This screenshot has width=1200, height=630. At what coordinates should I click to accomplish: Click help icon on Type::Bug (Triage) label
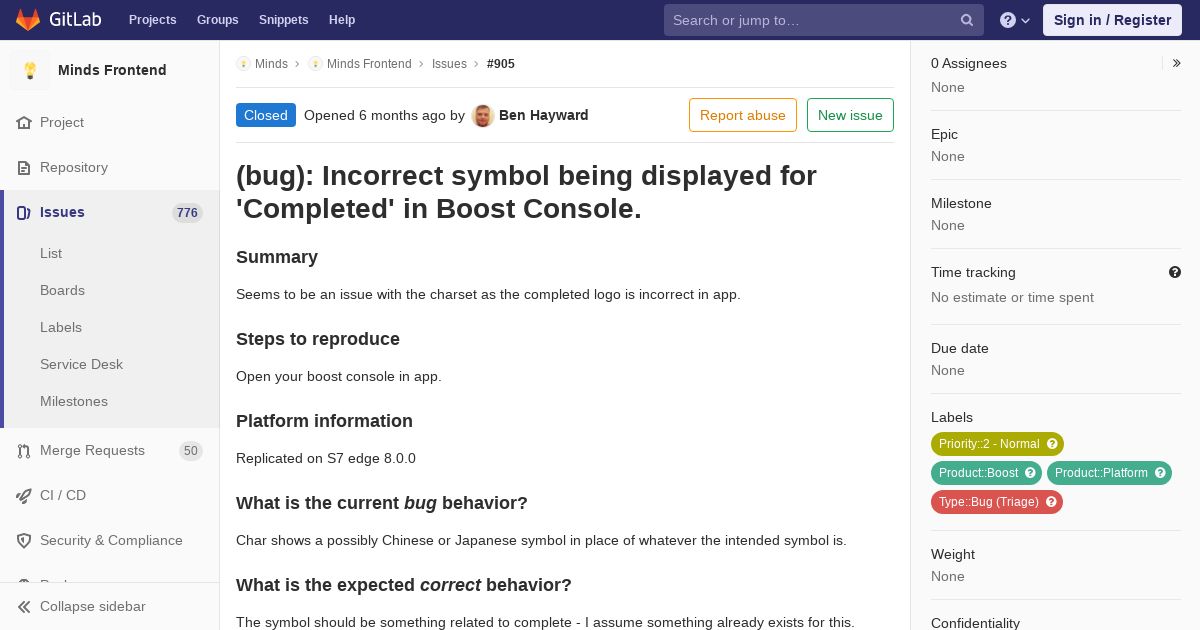[x=1051, y=502]
